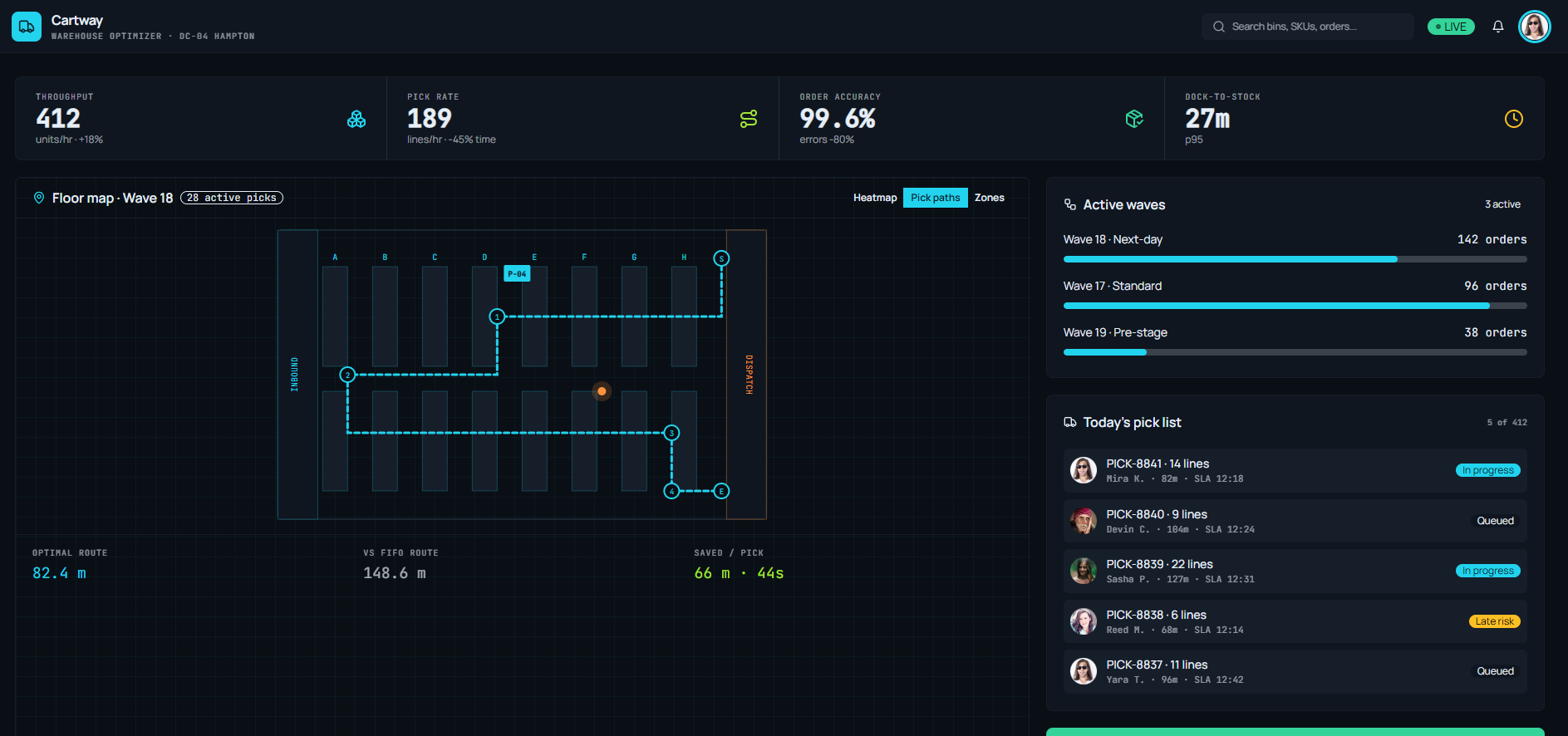The width and height of the screenshot is (1568, 736).
Task: Open PICK-8840 · 9 lines item
Action: [x=1295, y=521]
